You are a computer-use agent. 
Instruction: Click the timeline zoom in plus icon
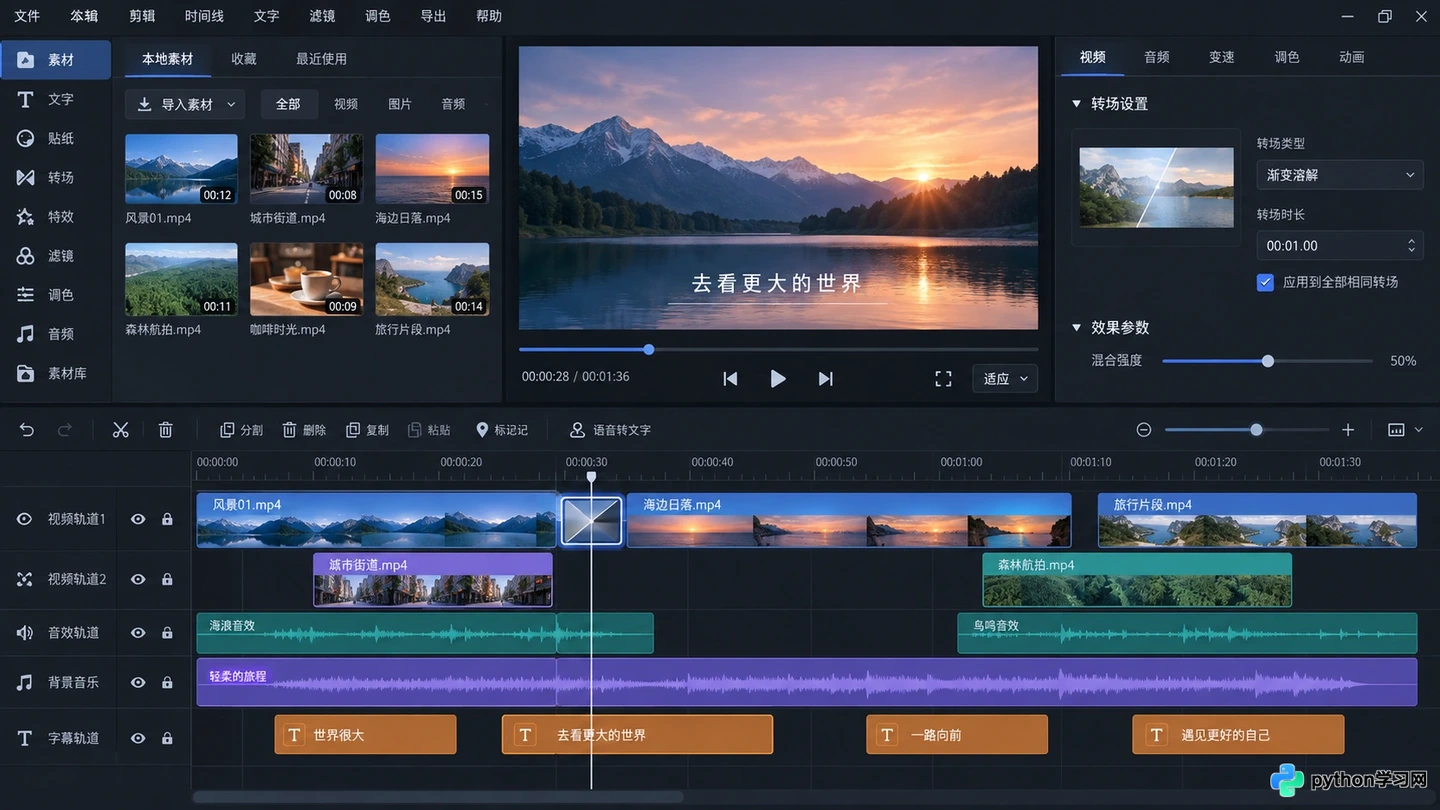(x=1348, y=430)
